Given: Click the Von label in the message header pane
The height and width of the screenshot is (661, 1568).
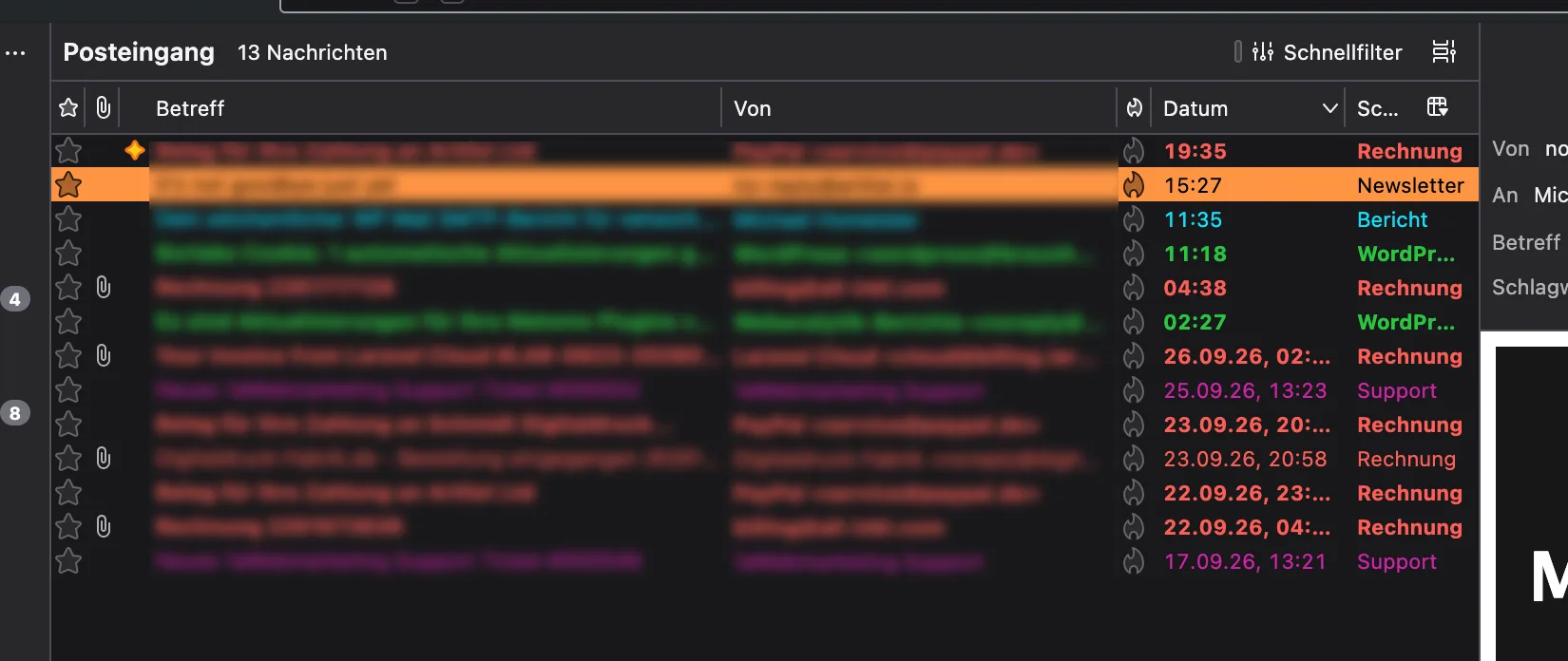Looking at the screenshot, I should pos(1511,148).
